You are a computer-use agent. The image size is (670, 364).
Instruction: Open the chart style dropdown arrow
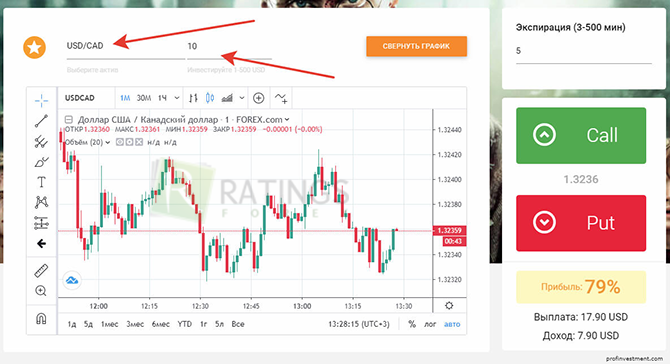242,98
